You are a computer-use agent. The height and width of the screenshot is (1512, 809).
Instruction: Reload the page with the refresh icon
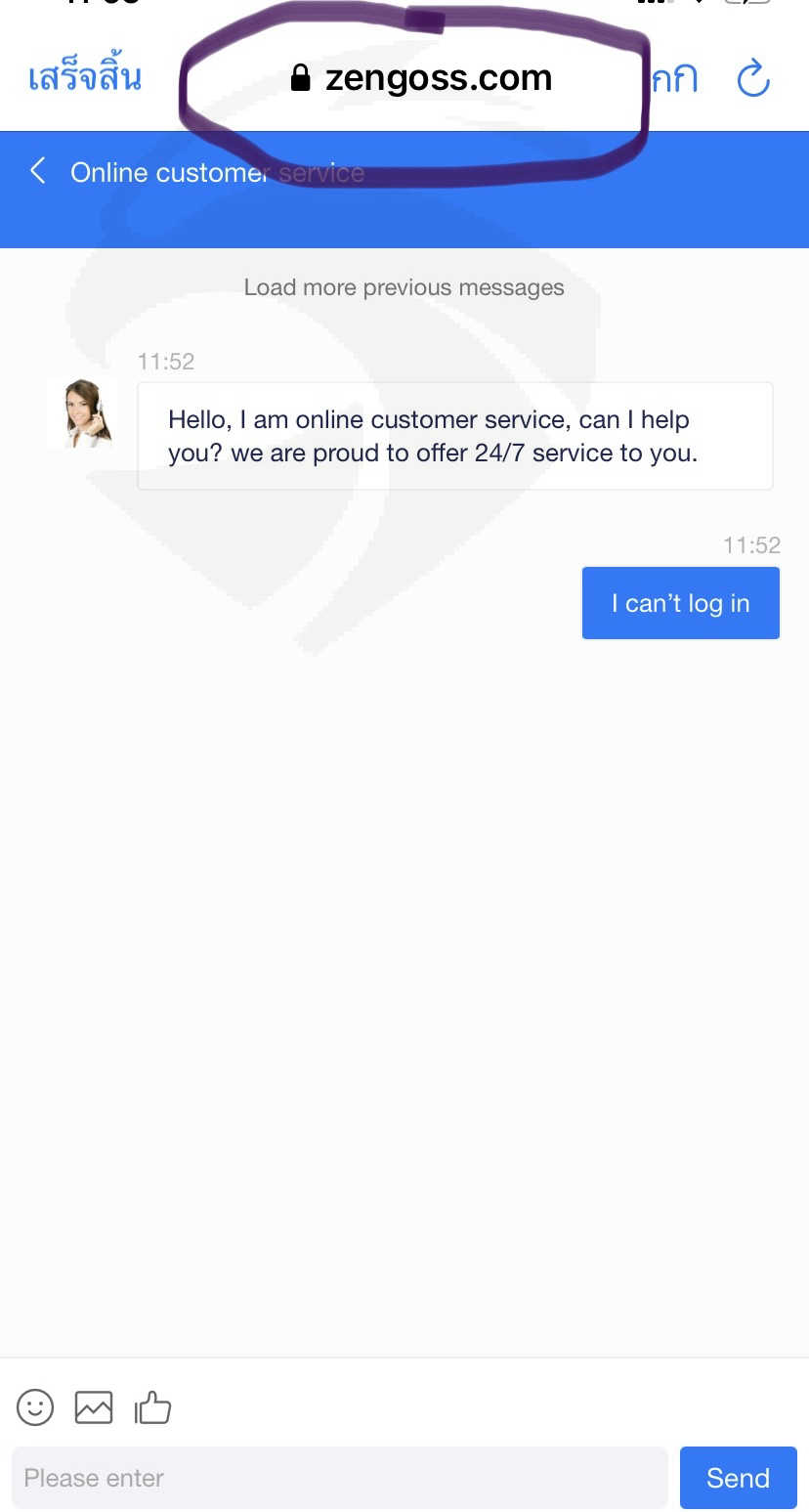tap(753, 78)
